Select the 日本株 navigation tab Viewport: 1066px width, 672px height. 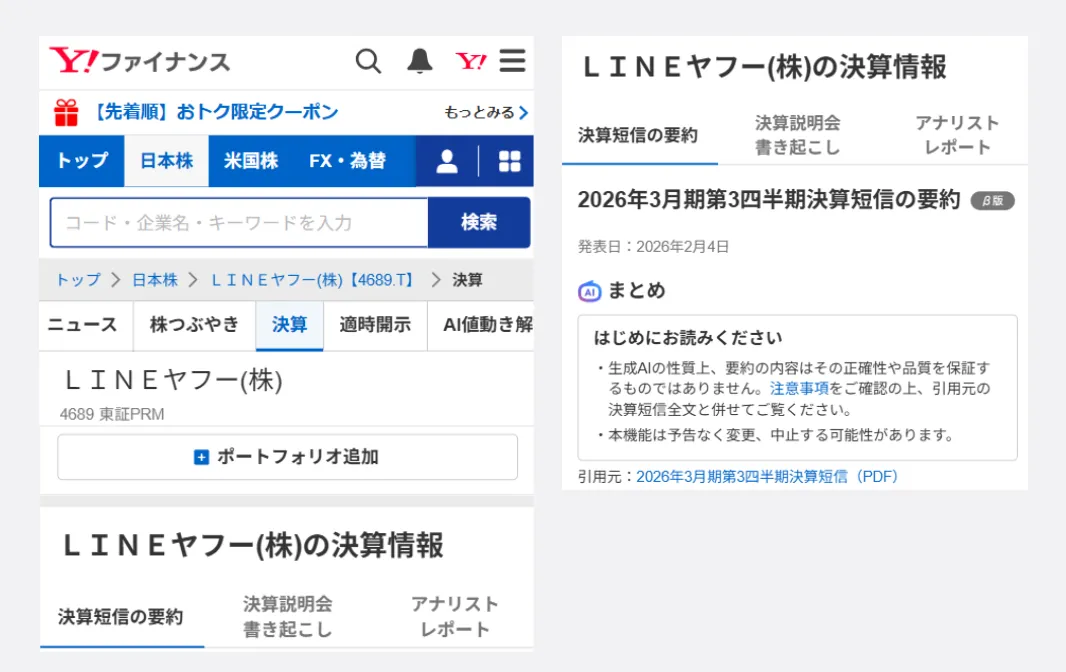pyautogui.click(x=166, y=161)
